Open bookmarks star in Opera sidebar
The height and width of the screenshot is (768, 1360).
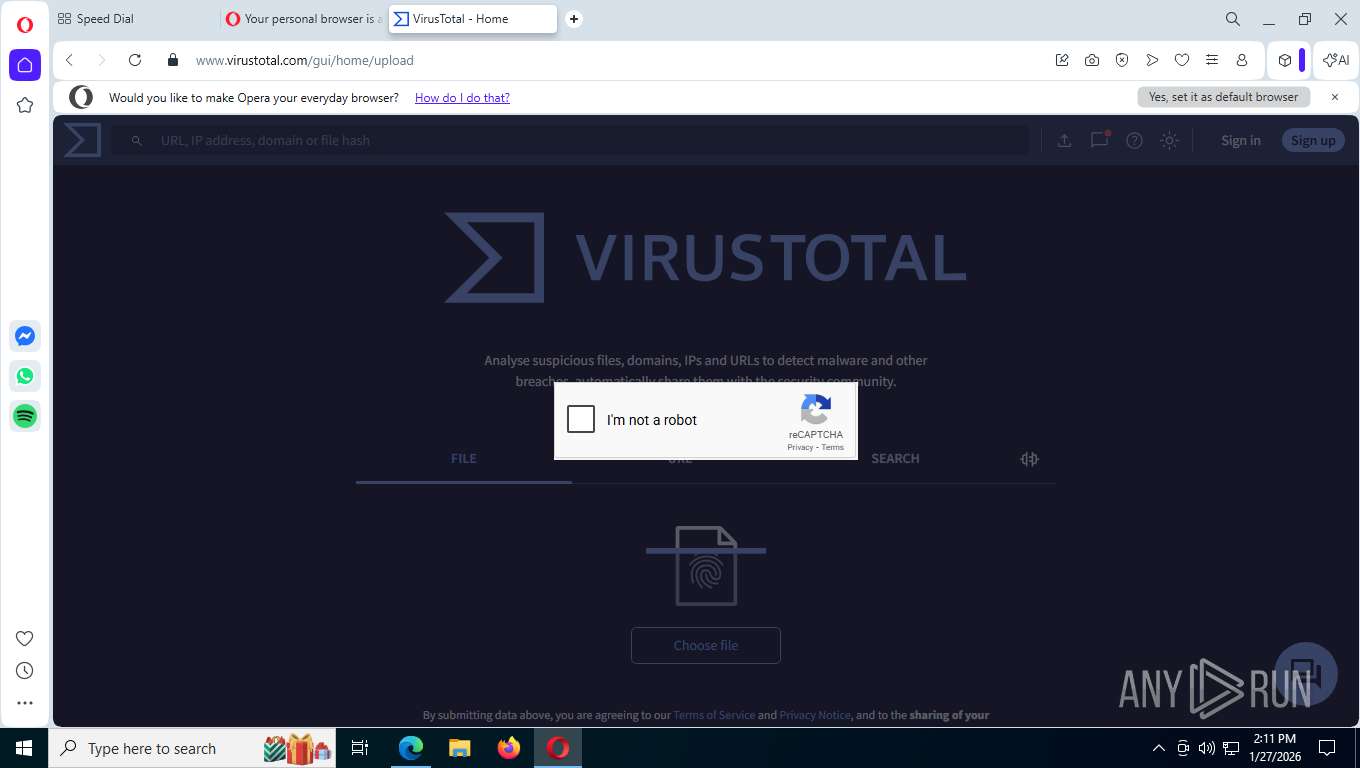pyautogui.click(x=25, y=105)
